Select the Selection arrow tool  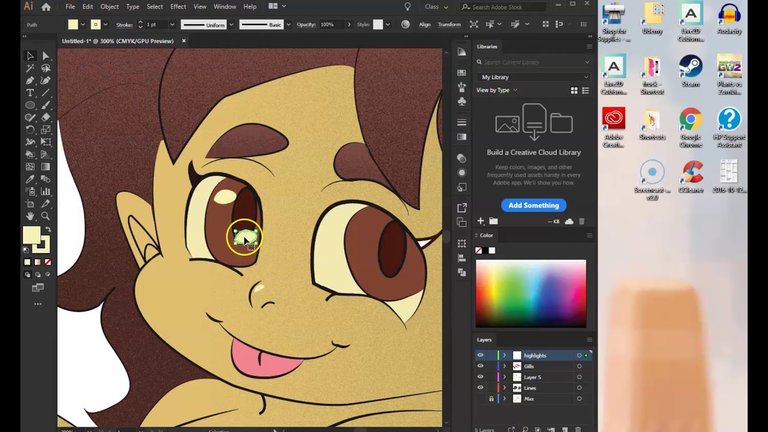(x=30, y=56)
